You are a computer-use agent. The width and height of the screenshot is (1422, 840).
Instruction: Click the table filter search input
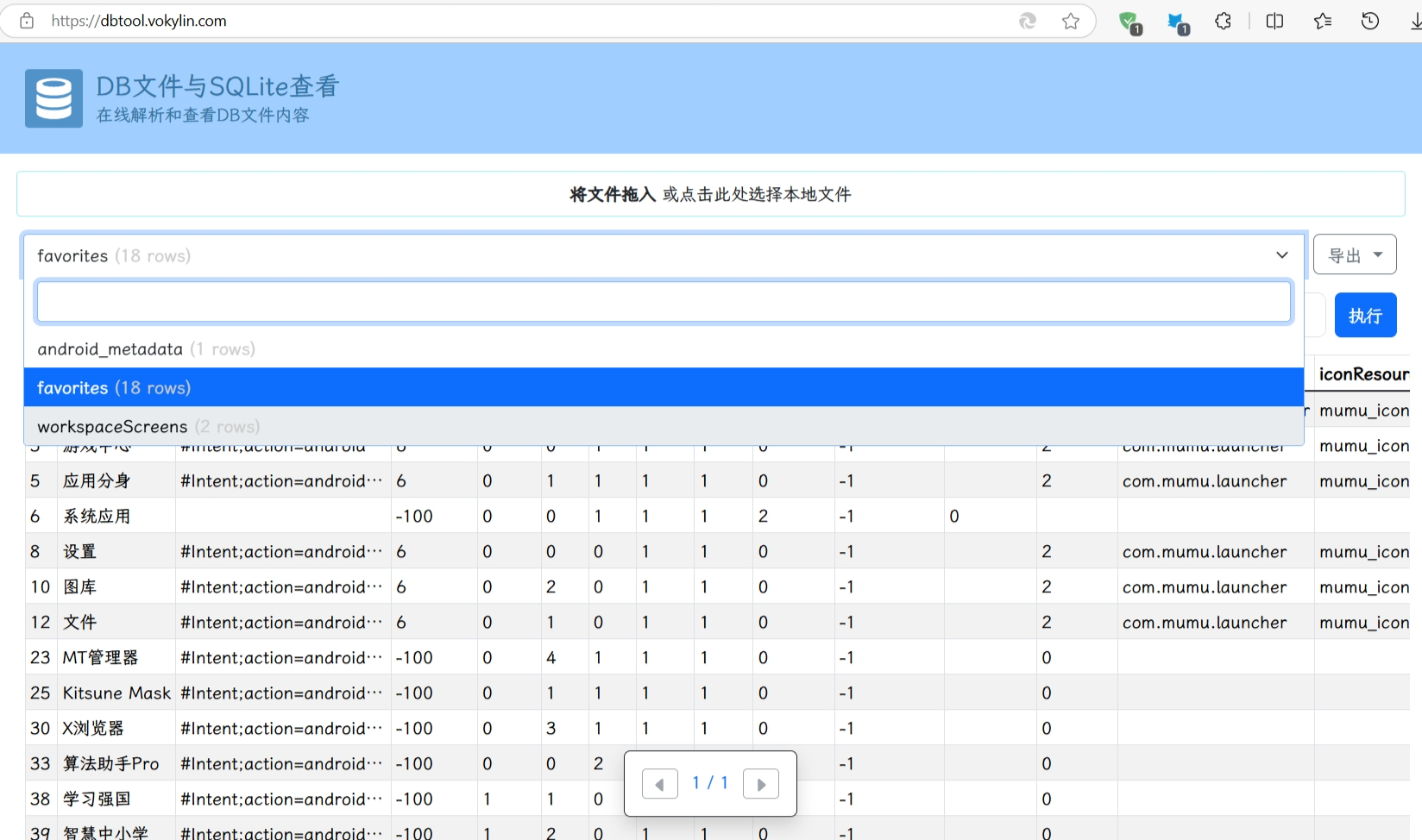[664, 301]
